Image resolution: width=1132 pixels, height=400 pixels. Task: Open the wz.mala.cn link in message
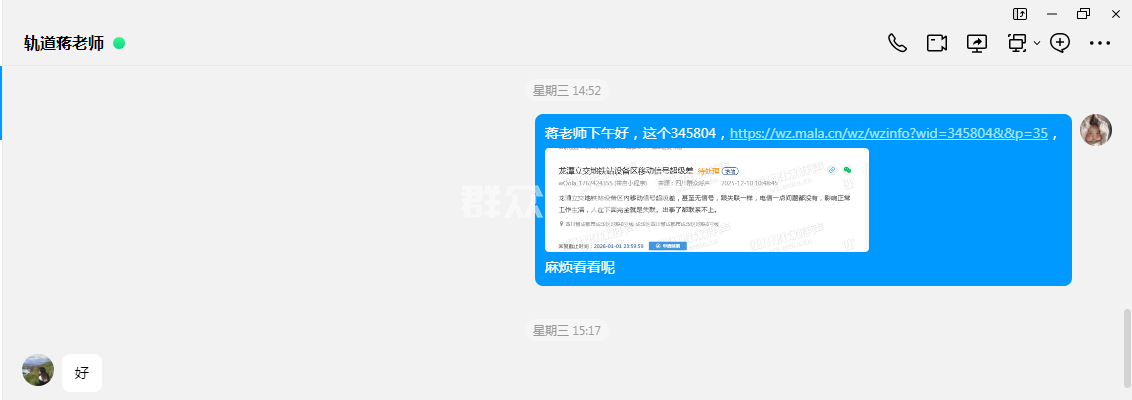tap(888, 133)
